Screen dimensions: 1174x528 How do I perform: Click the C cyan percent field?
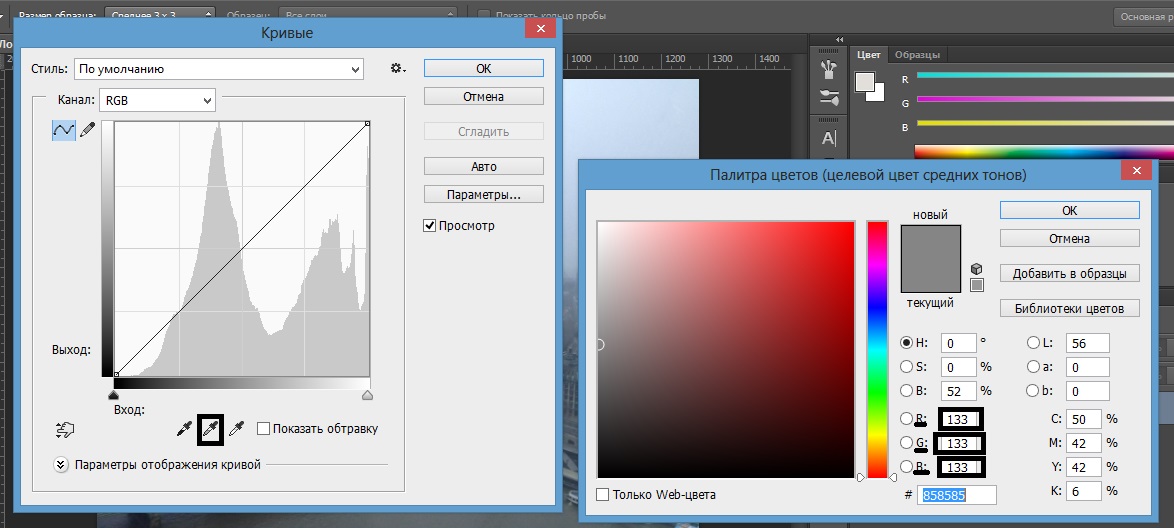pyautogui.click(x=1083, y=419)
